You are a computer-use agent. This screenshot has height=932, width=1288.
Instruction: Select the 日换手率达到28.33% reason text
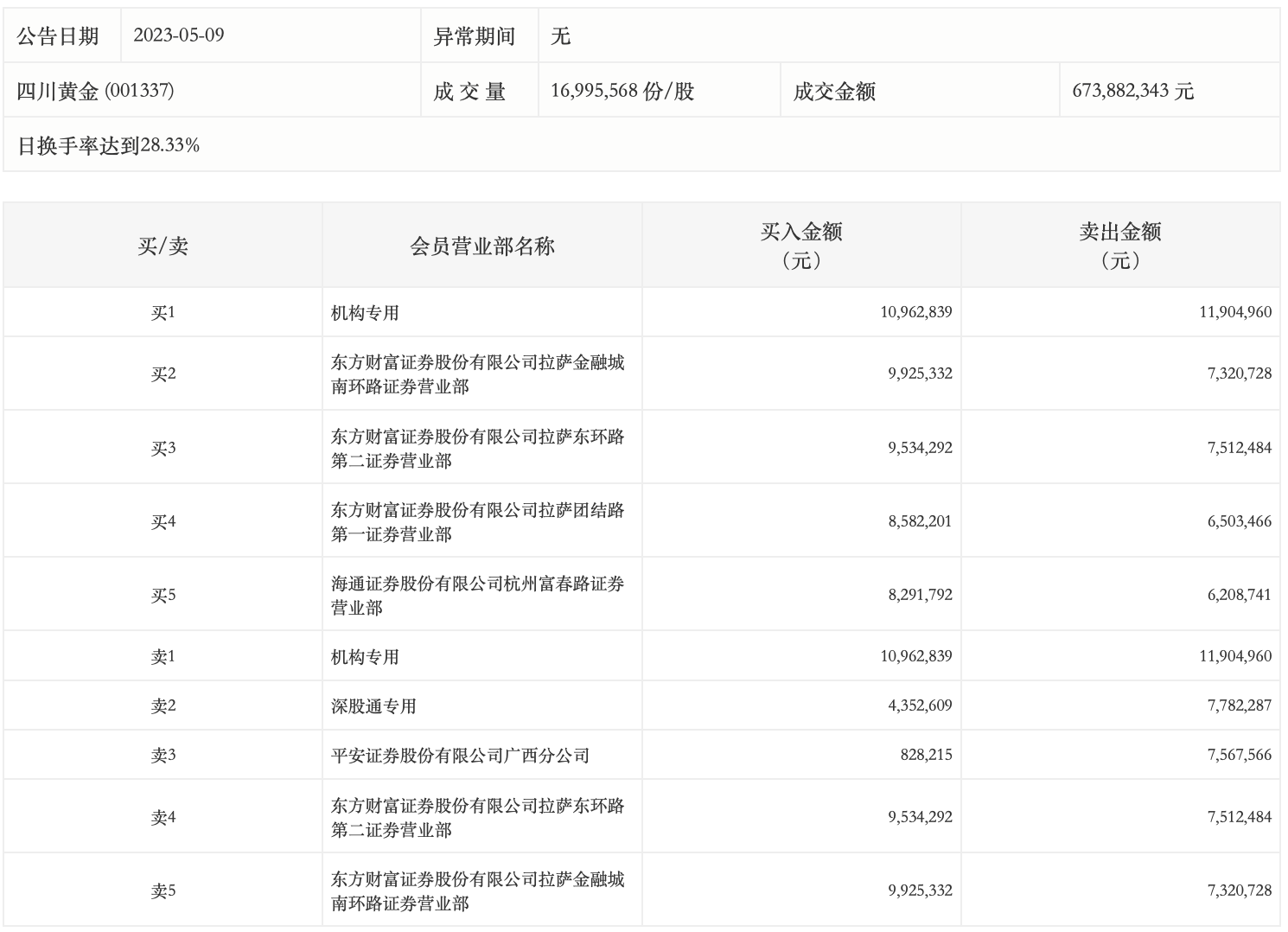pyautogui.click(x=109, y=145)
